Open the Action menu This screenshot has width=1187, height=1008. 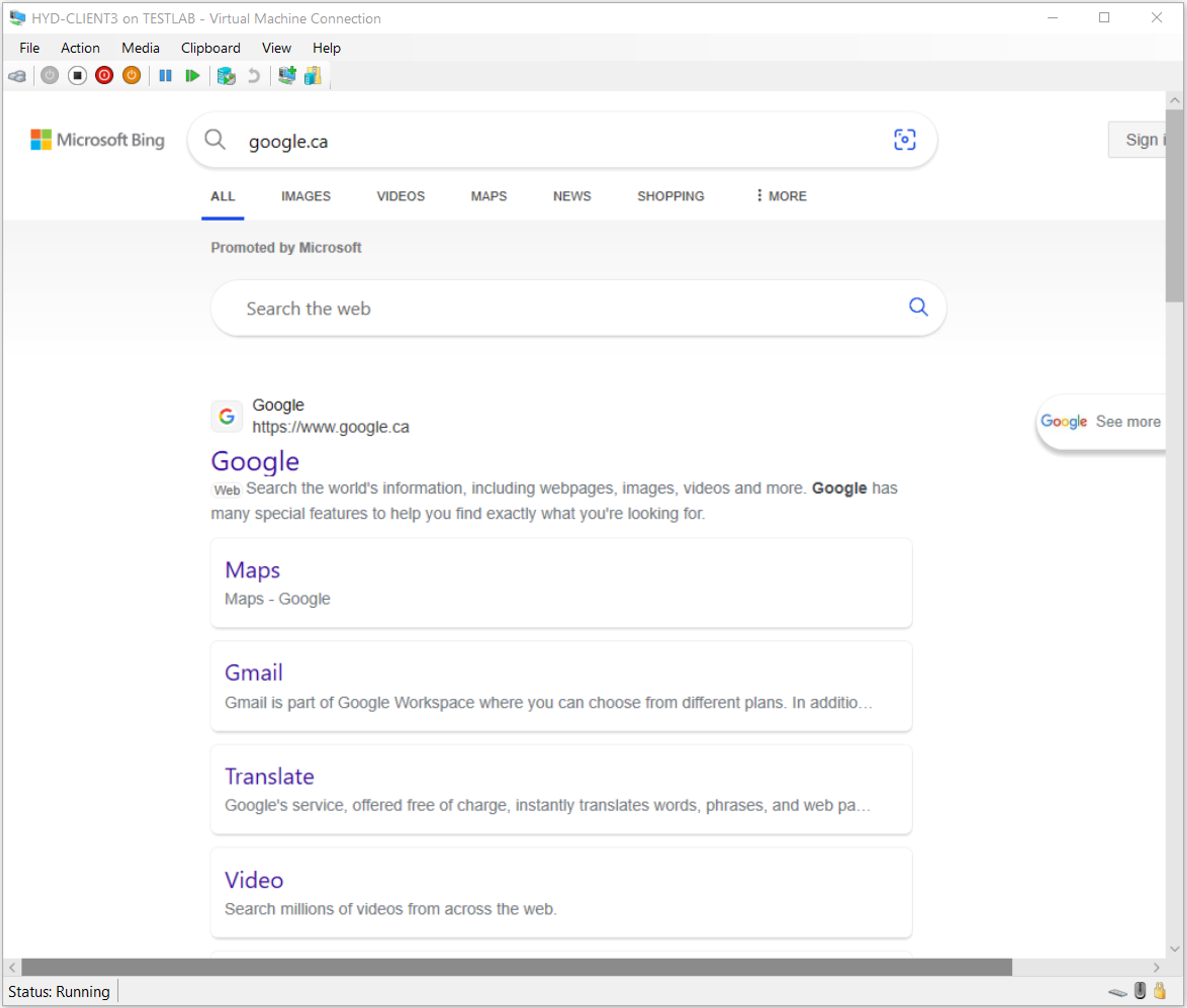coord(80,48)
